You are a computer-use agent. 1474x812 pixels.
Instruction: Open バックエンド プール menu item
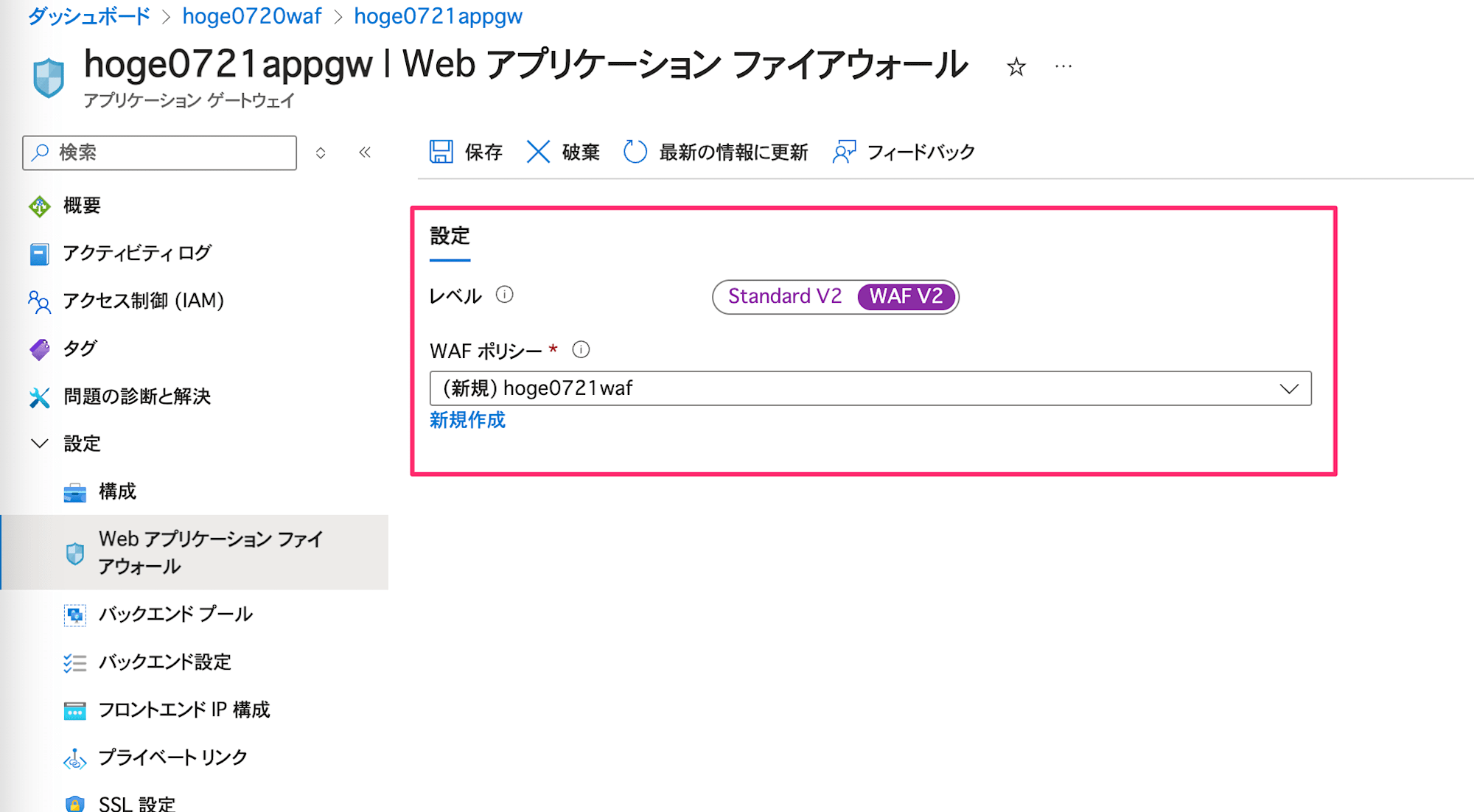[x=175, y=615]
